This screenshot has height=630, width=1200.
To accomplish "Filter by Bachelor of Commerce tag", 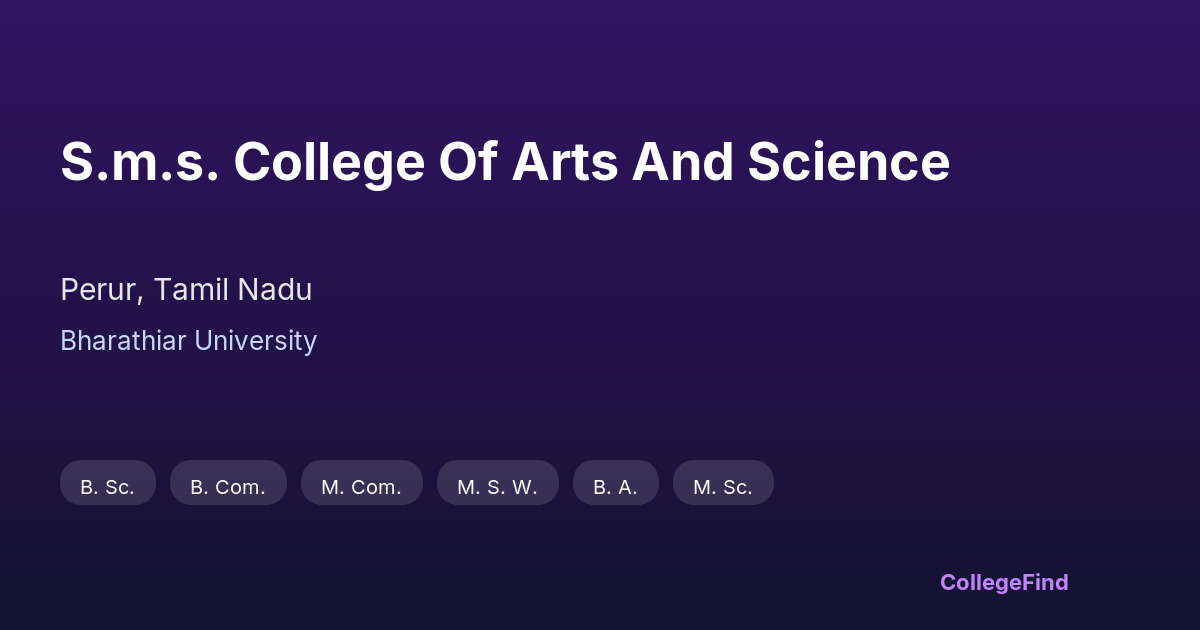I will click(x=228, y=483).
